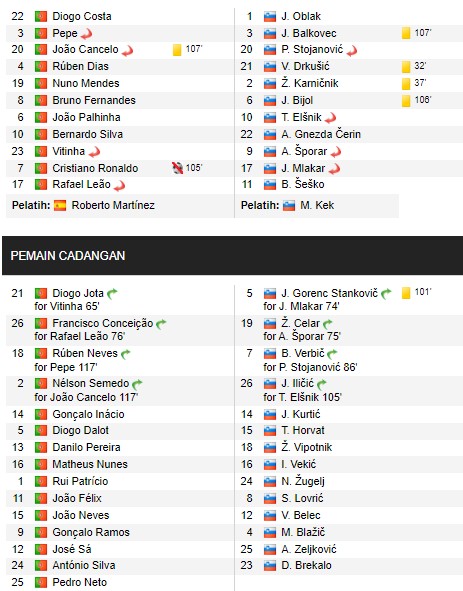
Task: Open player B. Šeško
Action: (303, 184)
